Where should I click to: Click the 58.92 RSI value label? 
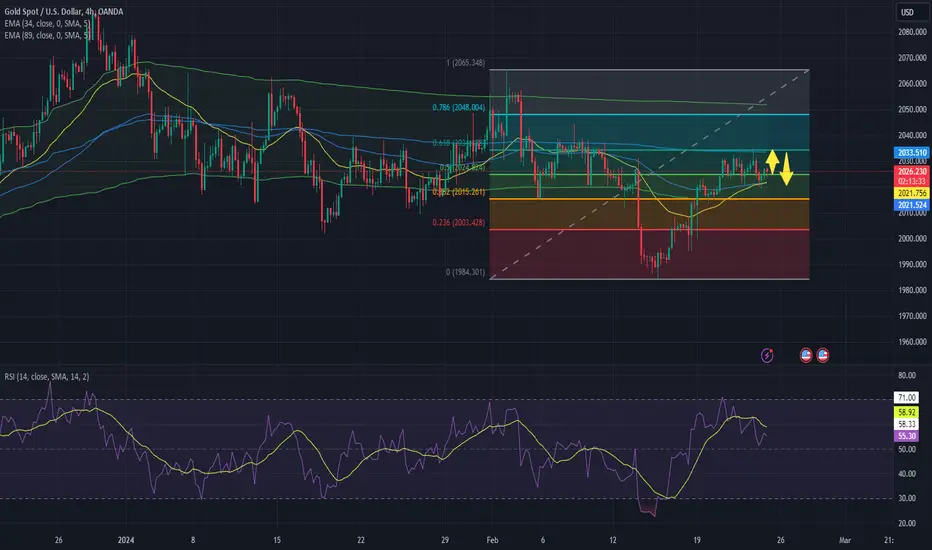click(x=906, y=412)
